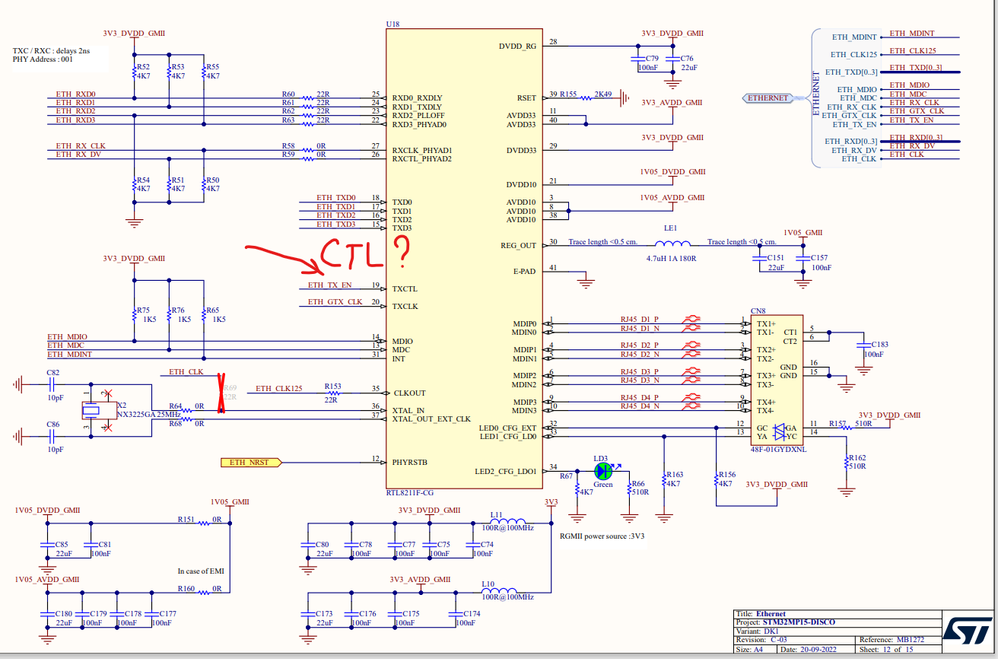Select resistor label R52
The width and height of the screenshot is (998, 659).
click(x=143, y=67)
